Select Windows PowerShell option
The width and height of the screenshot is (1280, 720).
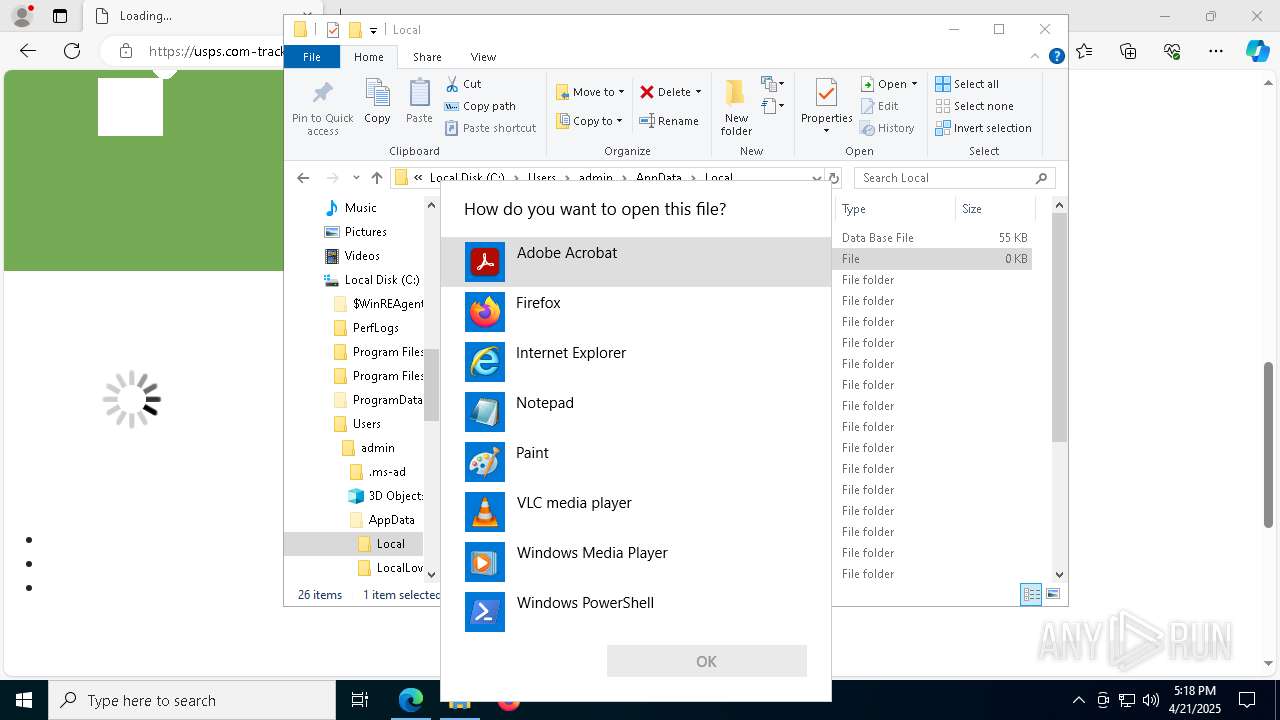click(636, 612)
